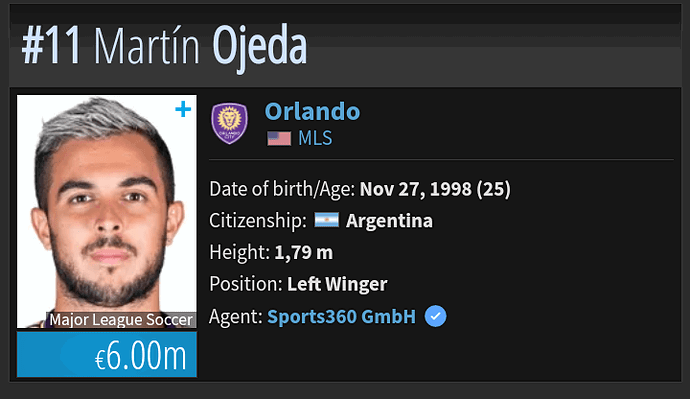Click the blue plus icon on the player photo

pyautogui.click(x=183, y=109)
